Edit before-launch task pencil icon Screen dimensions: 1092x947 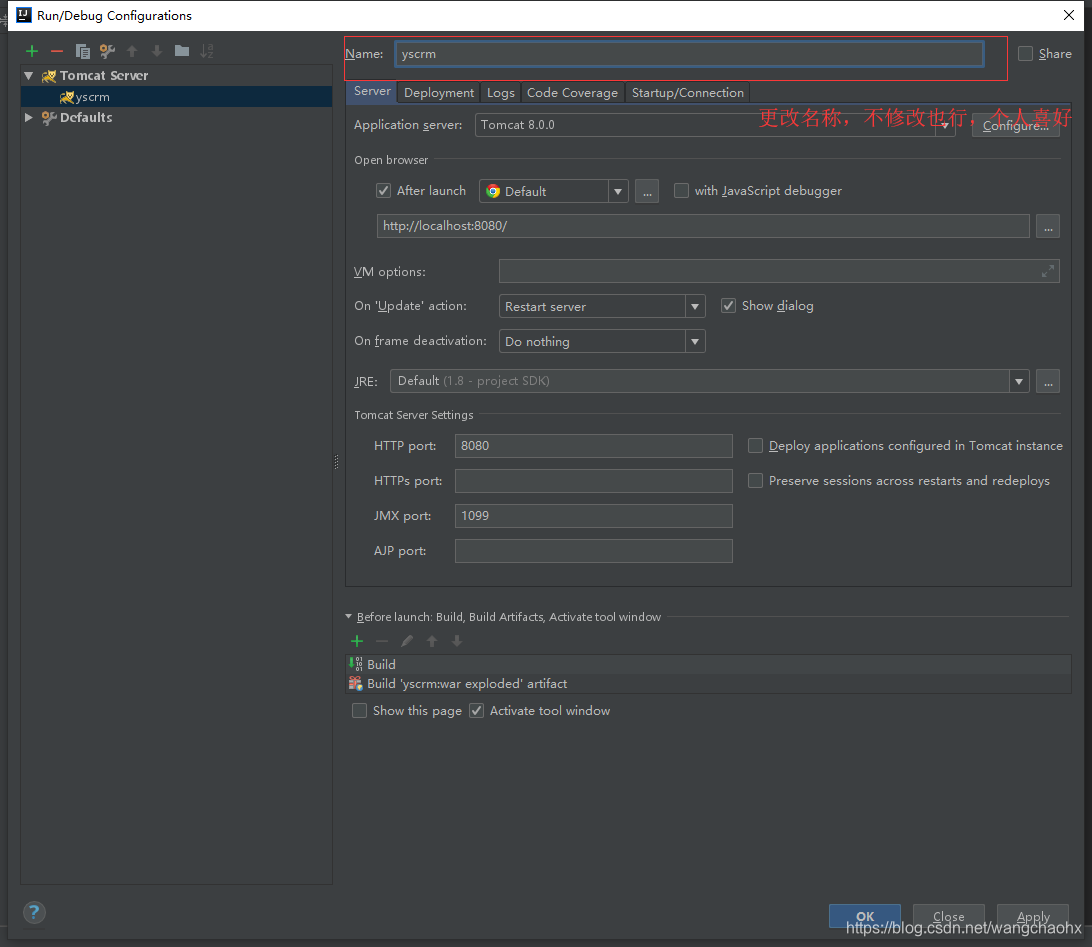[x=407, y=641]
